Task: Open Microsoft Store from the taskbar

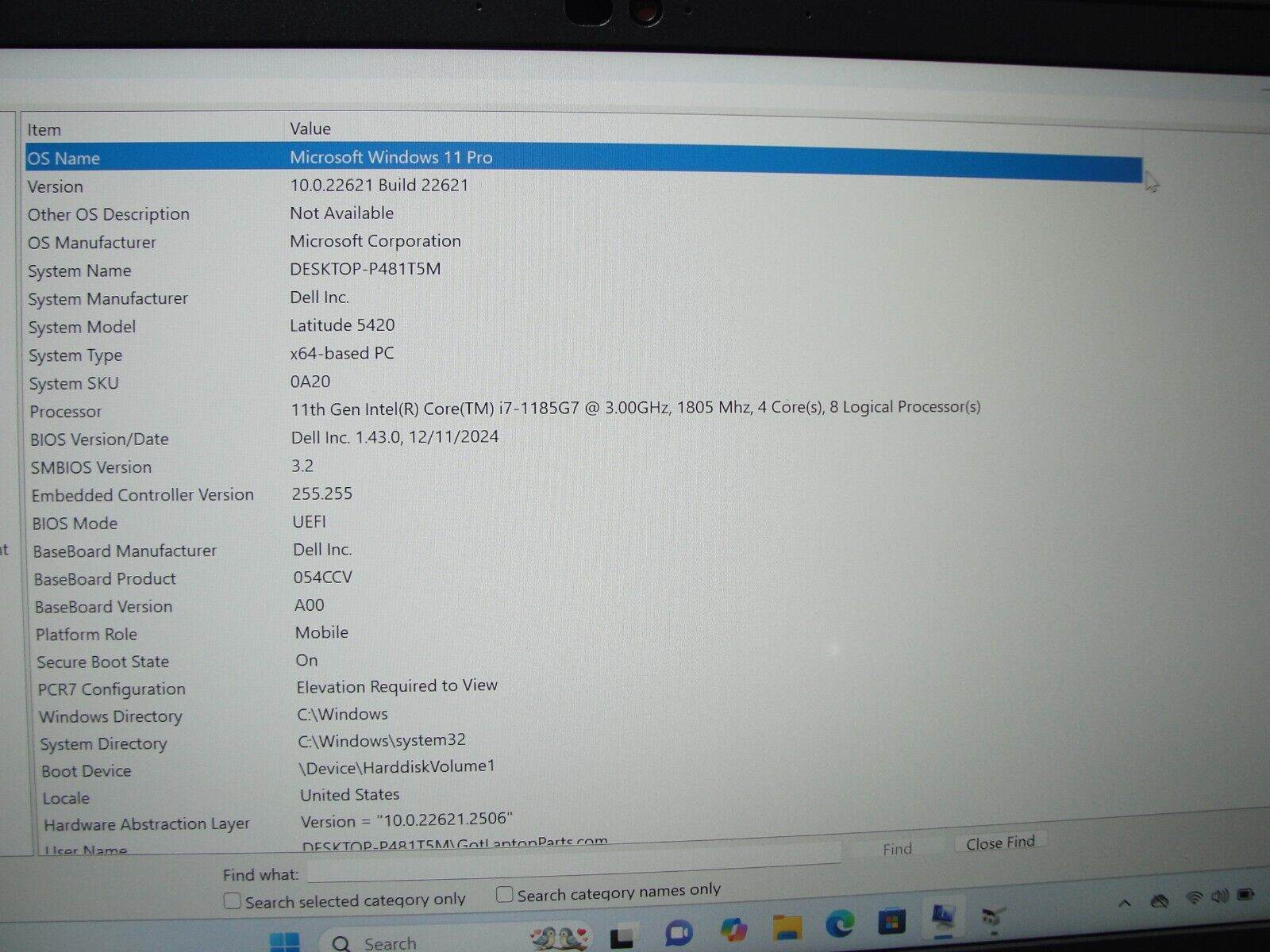Action: [x=891, y=921]
